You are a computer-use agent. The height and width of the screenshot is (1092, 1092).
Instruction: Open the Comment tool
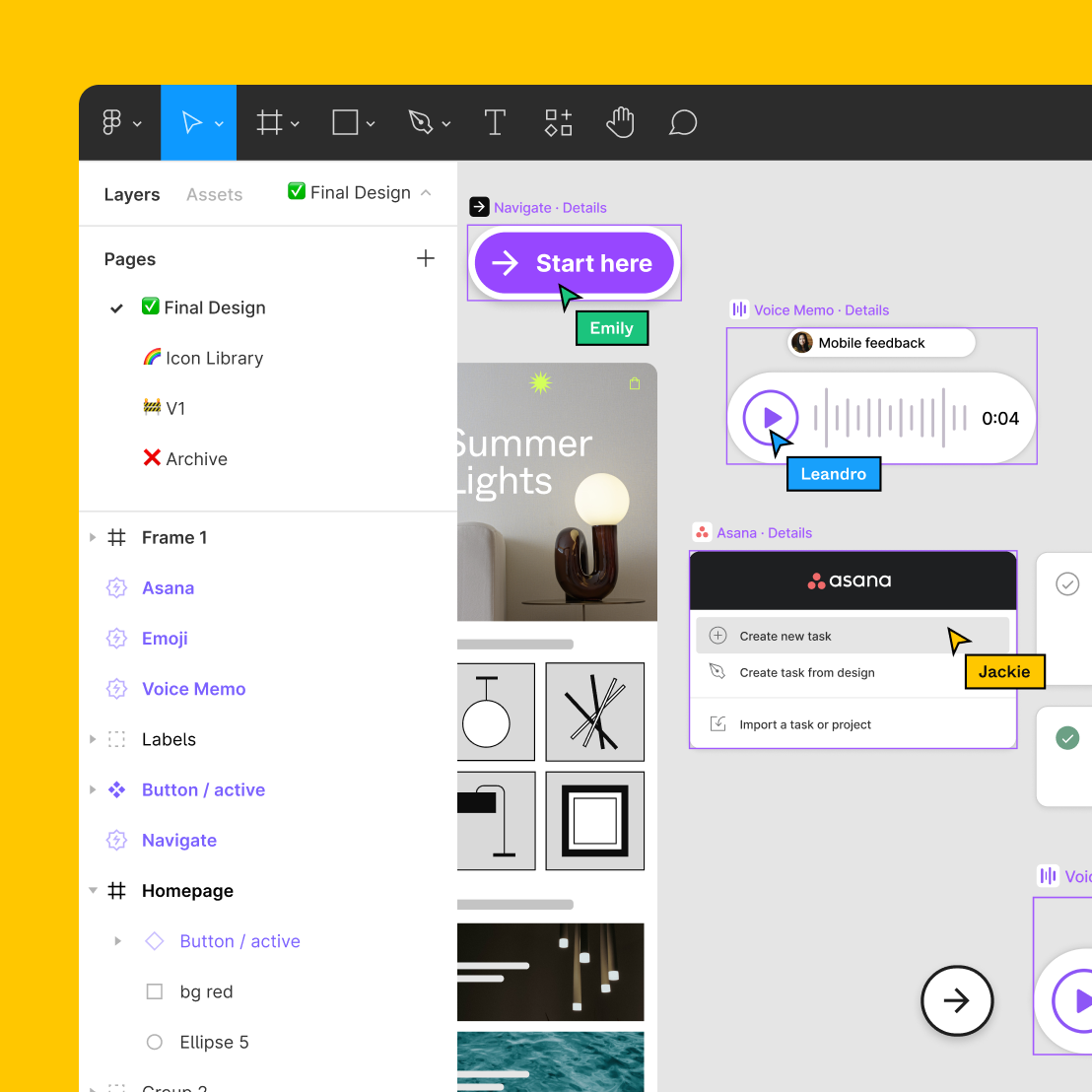coord(683,122)
